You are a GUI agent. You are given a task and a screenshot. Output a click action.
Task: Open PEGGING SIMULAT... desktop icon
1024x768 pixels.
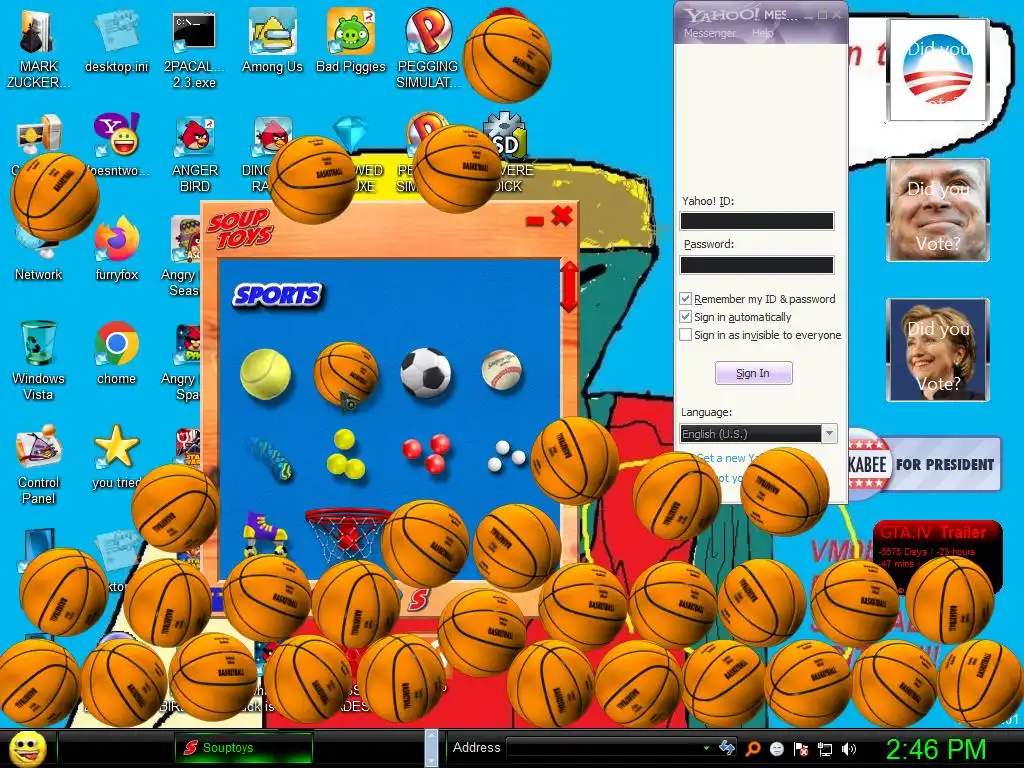(x=428, y=47)
